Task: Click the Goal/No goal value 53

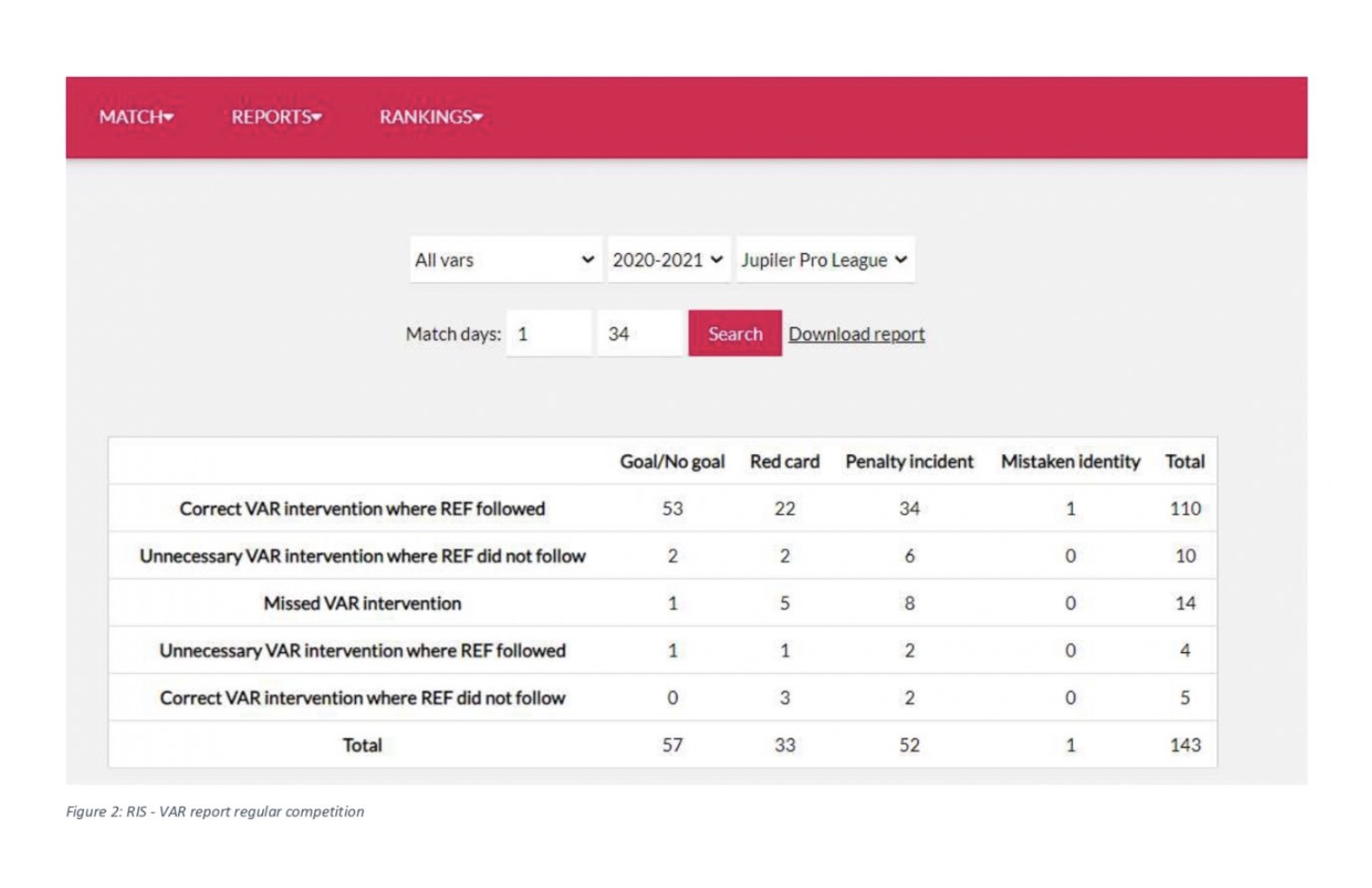Action: coord(672,509)
